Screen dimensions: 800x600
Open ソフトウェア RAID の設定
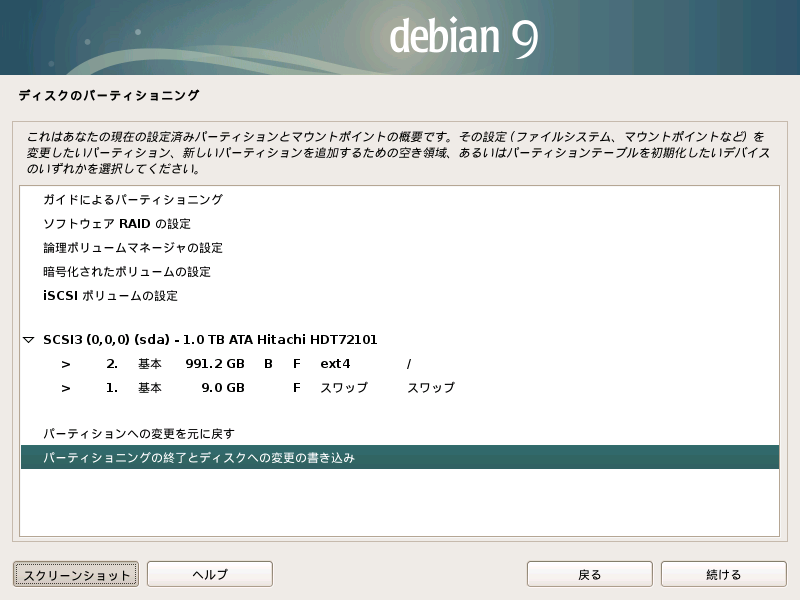(x=116, y=224)
